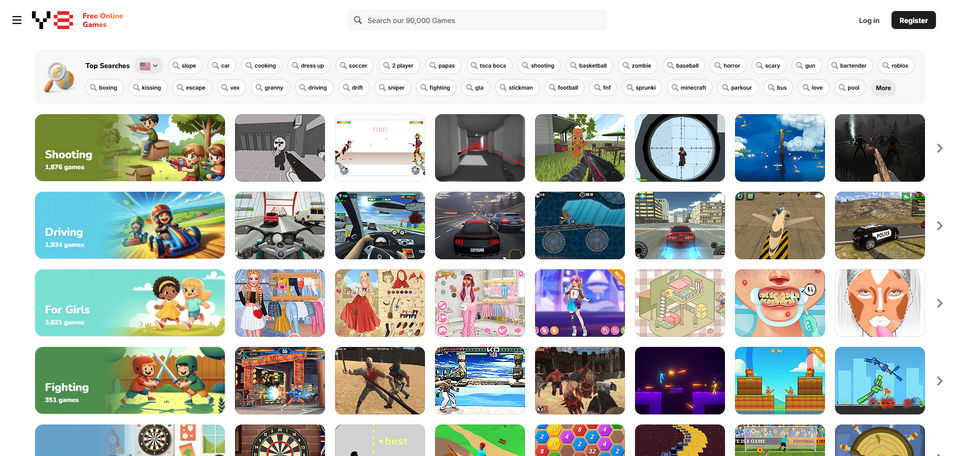Select the 'love' search tag
Image resolution: width=960 pixels, height=456 pixels.
click(813, 88)
